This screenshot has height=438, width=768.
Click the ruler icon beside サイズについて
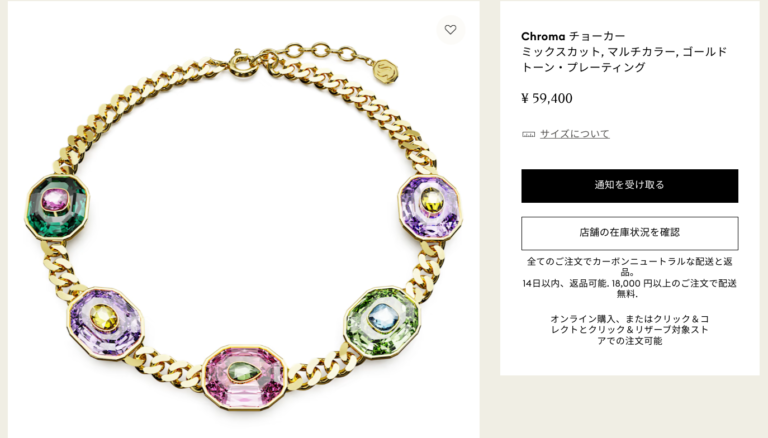pos(528,134)
